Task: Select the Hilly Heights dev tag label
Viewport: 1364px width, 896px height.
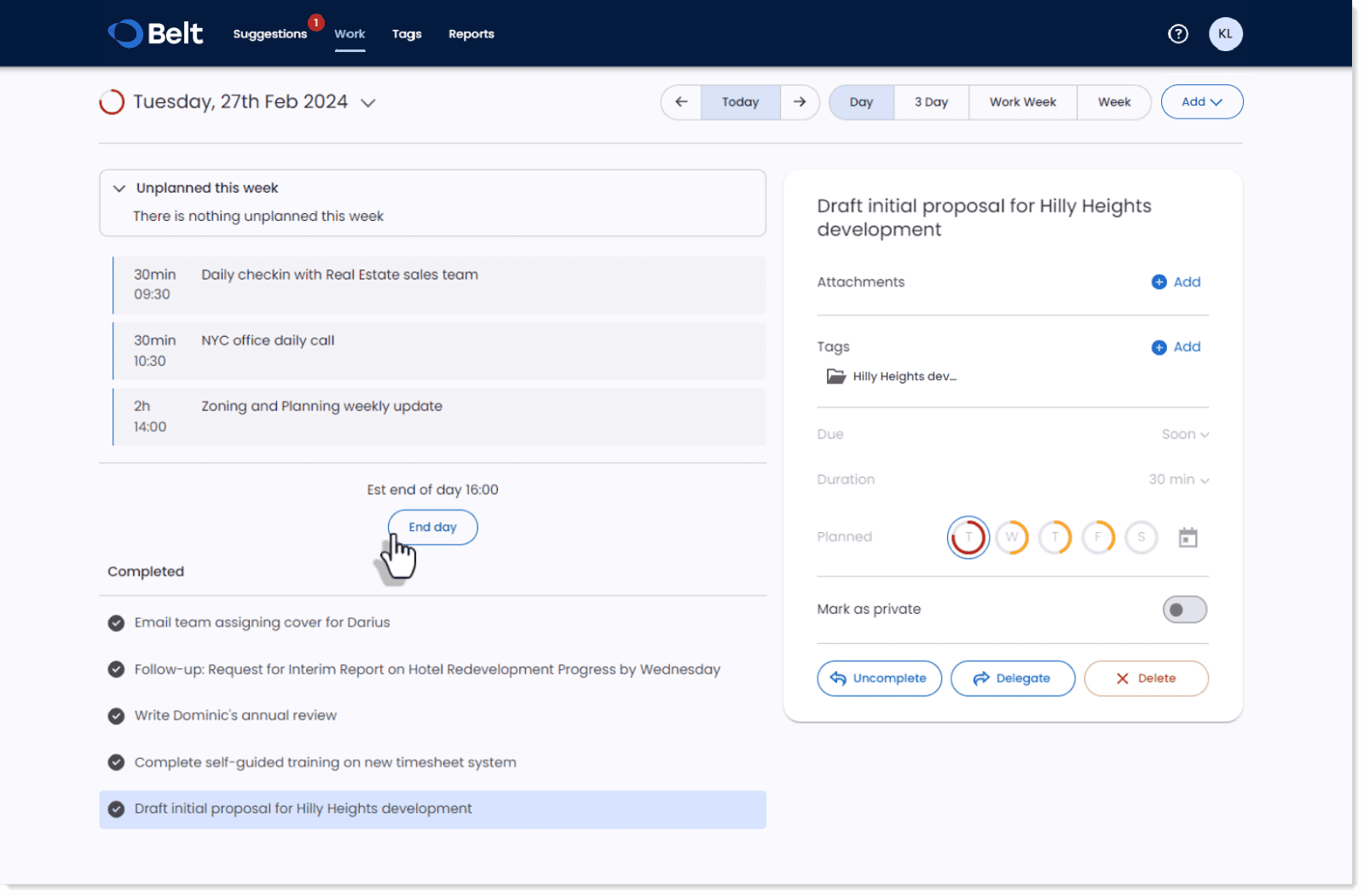Action: click(x=905, y=377)
